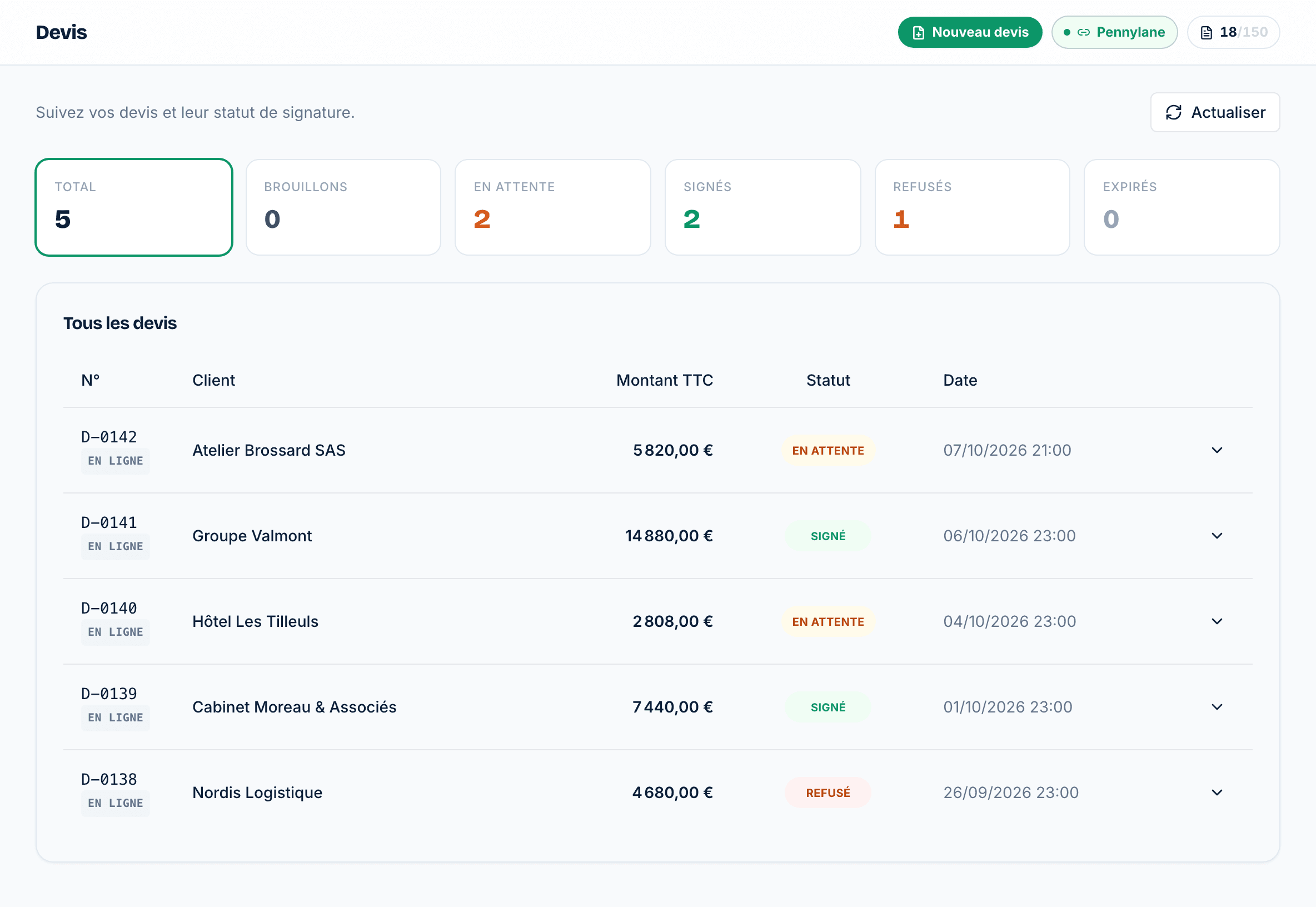Select the Total filter card

pos(134,207)
